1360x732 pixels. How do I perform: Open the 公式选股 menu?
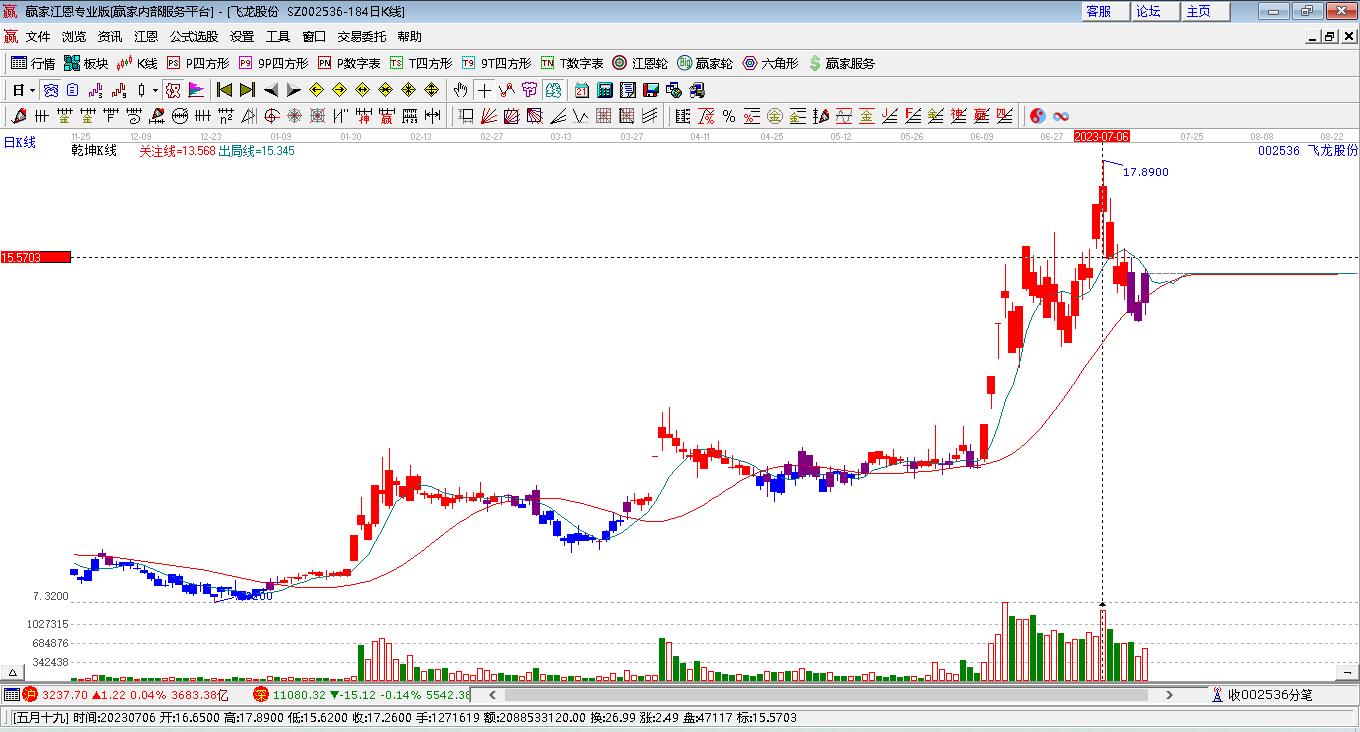(x=194, y=37)
